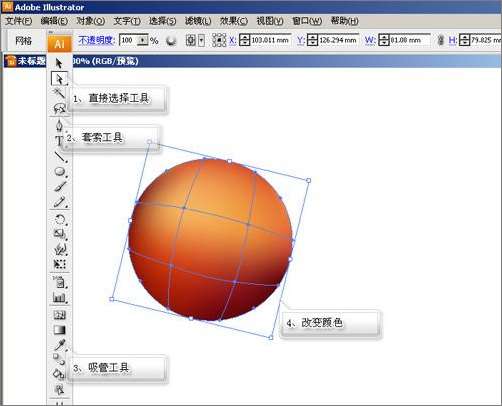Screen dimensions: 502x406
Task: Select the black arrow Selection tool
Action: (59, 63)
